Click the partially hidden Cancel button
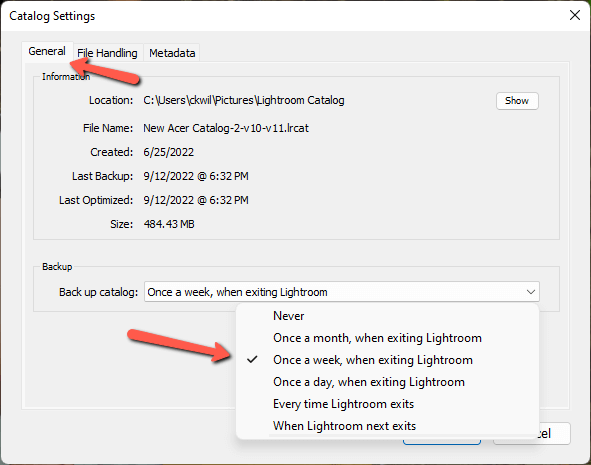The width and height of the screenshot is (591, 465). (x=555, y=433)
